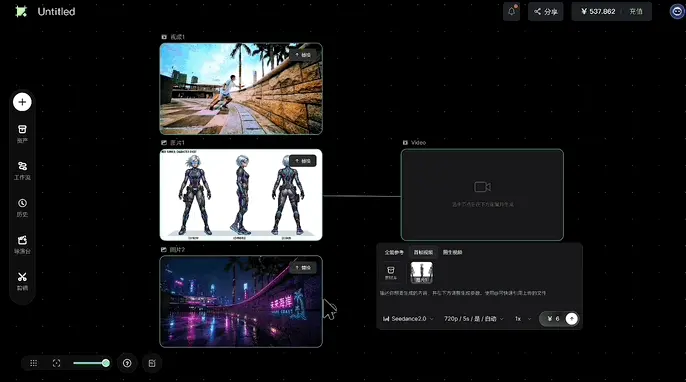Expand the 720p / 5s settings dropdown

[474, 319]
